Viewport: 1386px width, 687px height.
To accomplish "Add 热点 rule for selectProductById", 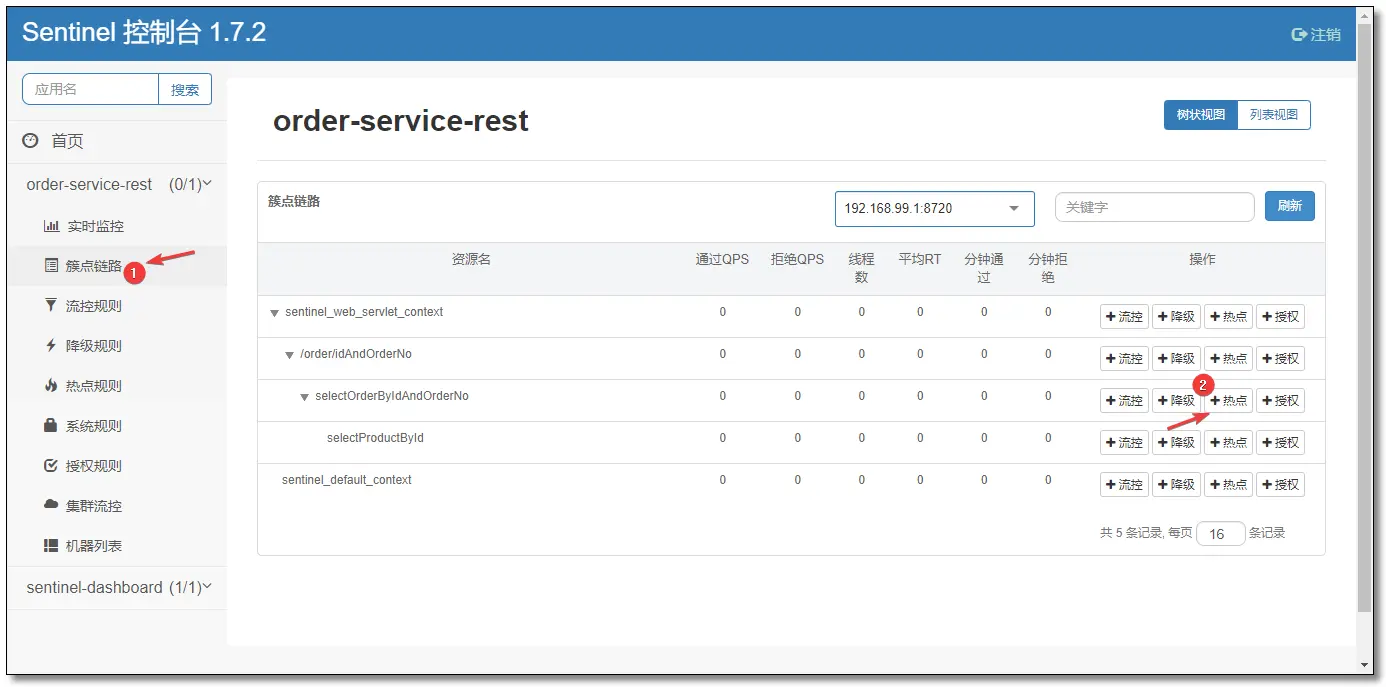I will 1228,442.
